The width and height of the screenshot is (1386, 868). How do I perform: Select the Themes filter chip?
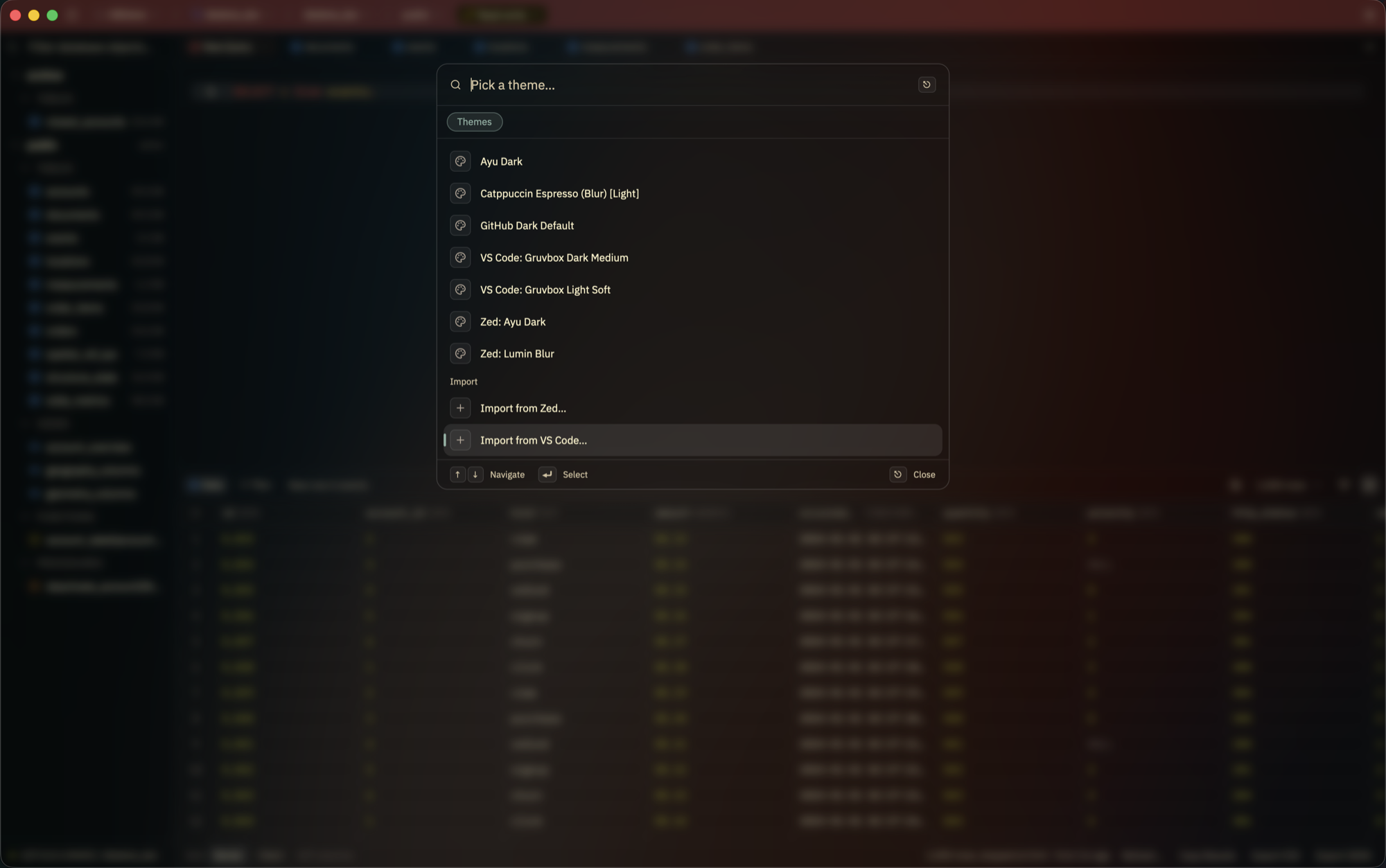click(475, 122)
